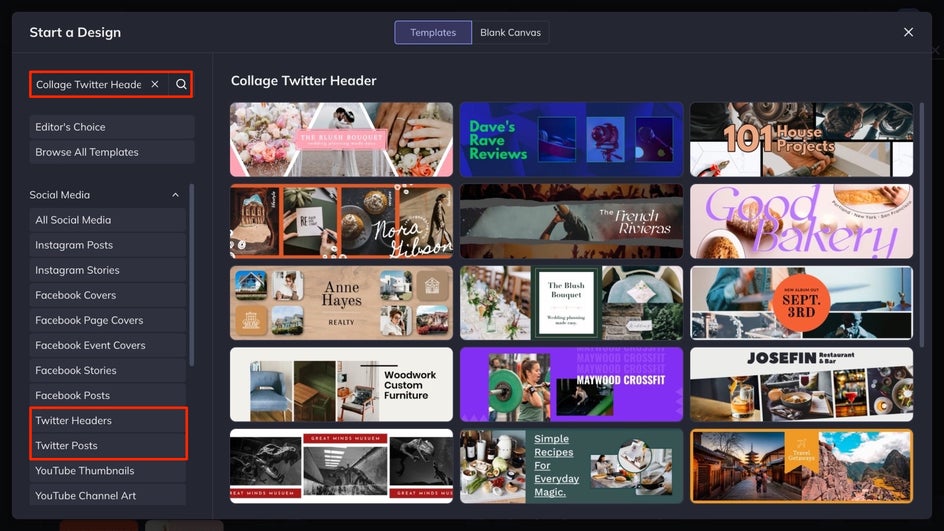944x531 pixels.
Task: Choose Anne Hayes Realty template
Action: [x=341, y=303]
